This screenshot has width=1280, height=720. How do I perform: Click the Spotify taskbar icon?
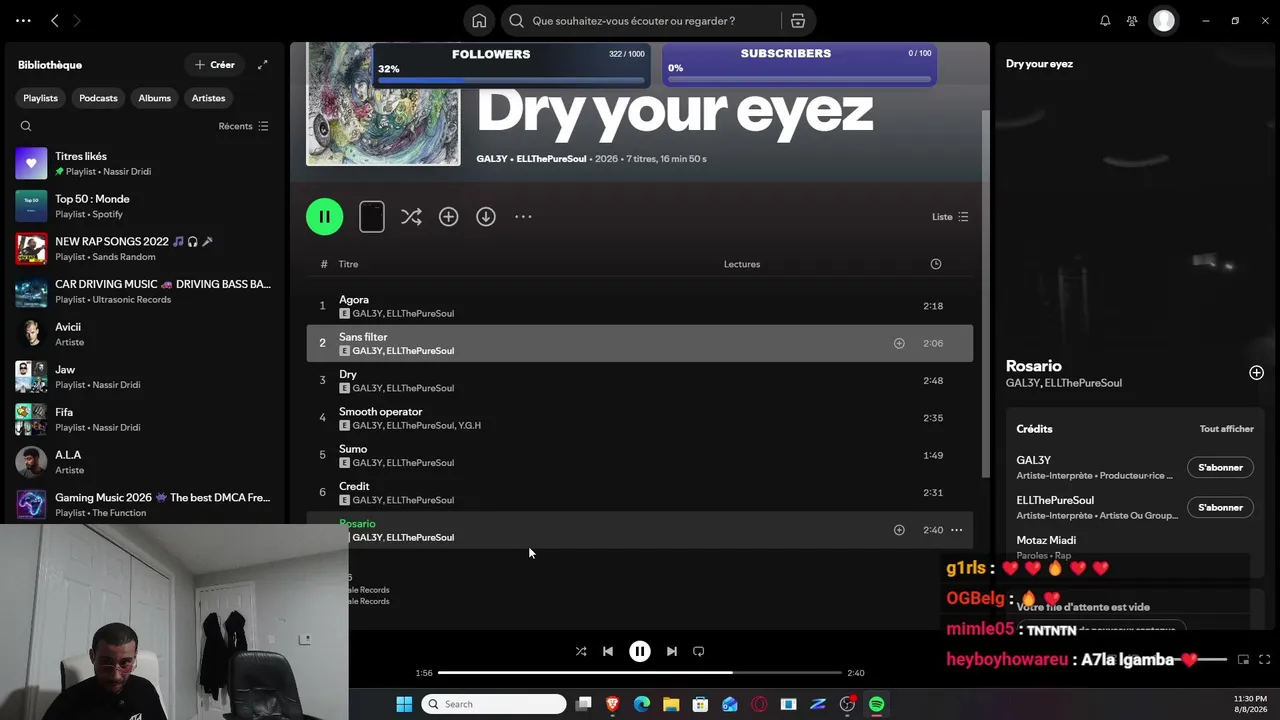coord(877,704)
